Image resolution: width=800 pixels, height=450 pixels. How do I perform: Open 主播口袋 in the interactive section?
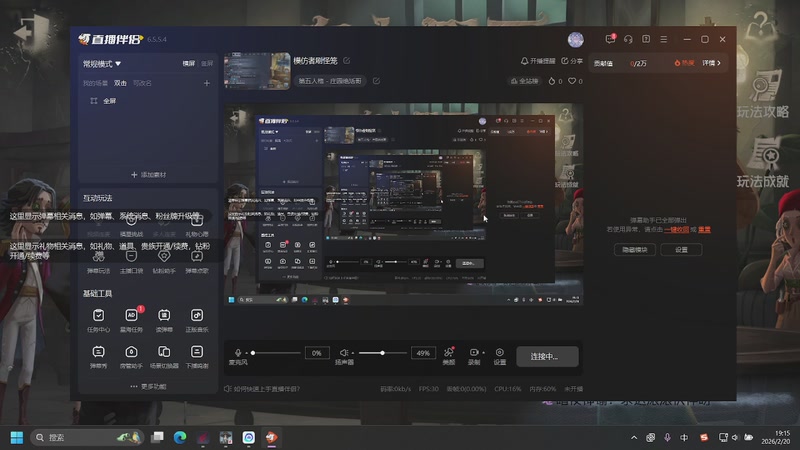tap(131, 262)
